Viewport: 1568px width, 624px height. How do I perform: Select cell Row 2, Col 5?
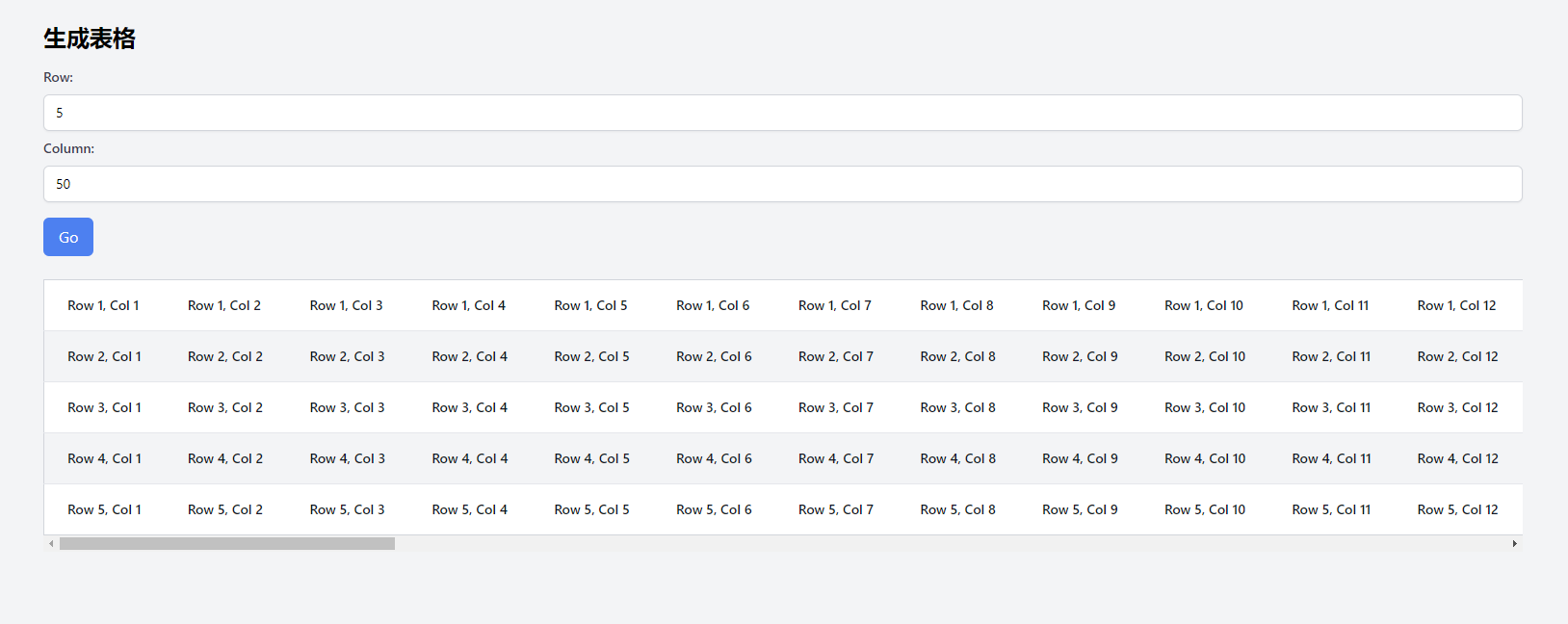click(x=591, y=356)
